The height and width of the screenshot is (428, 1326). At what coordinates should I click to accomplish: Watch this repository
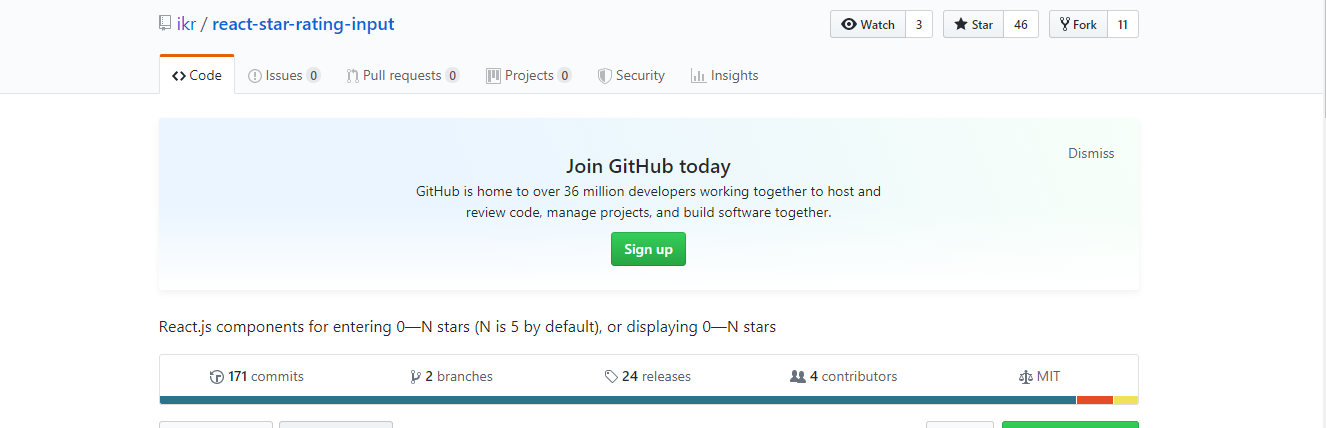click(x=868, y=24)
